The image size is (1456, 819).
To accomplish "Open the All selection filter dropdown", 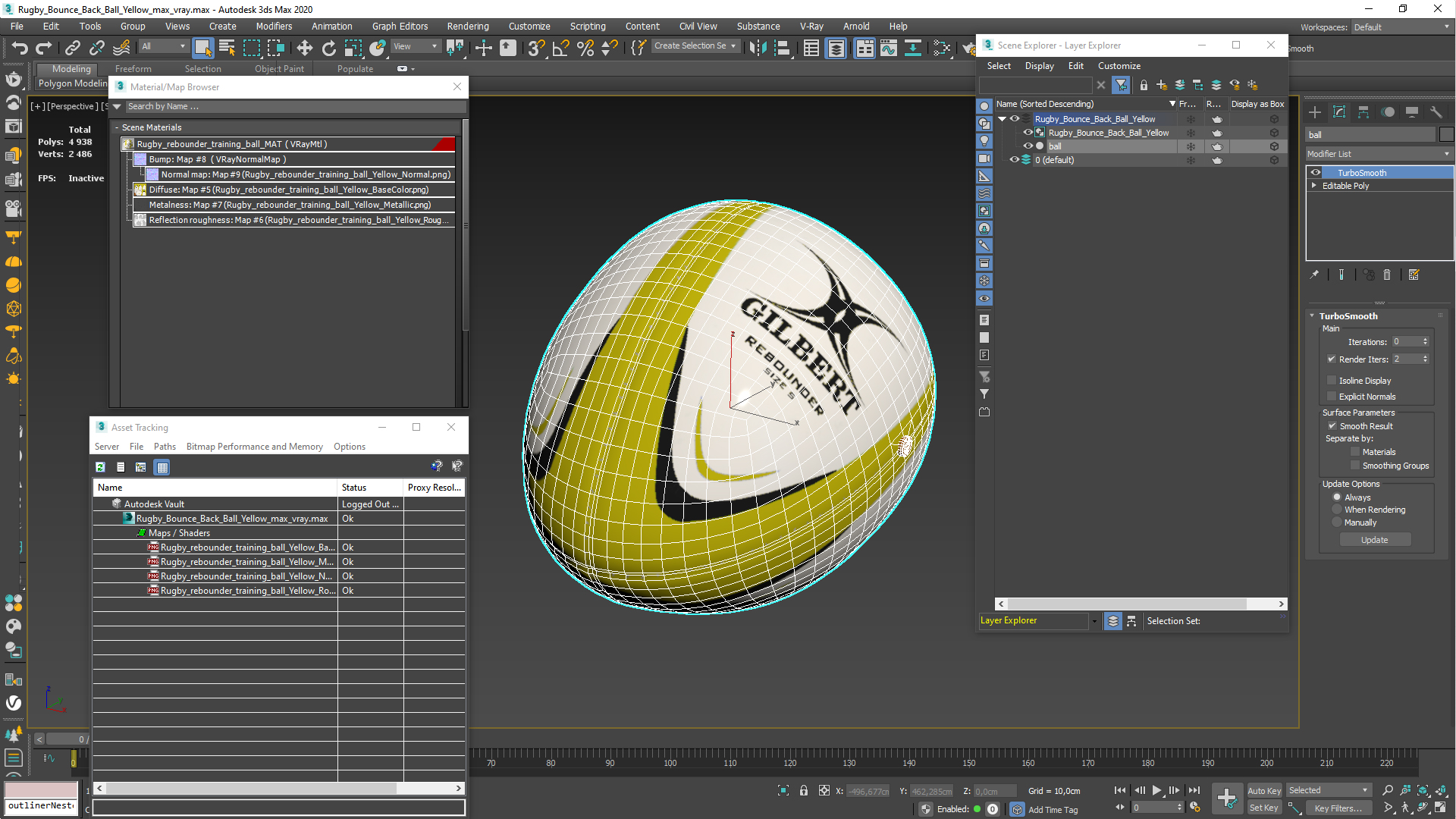I will click(164, 46).
